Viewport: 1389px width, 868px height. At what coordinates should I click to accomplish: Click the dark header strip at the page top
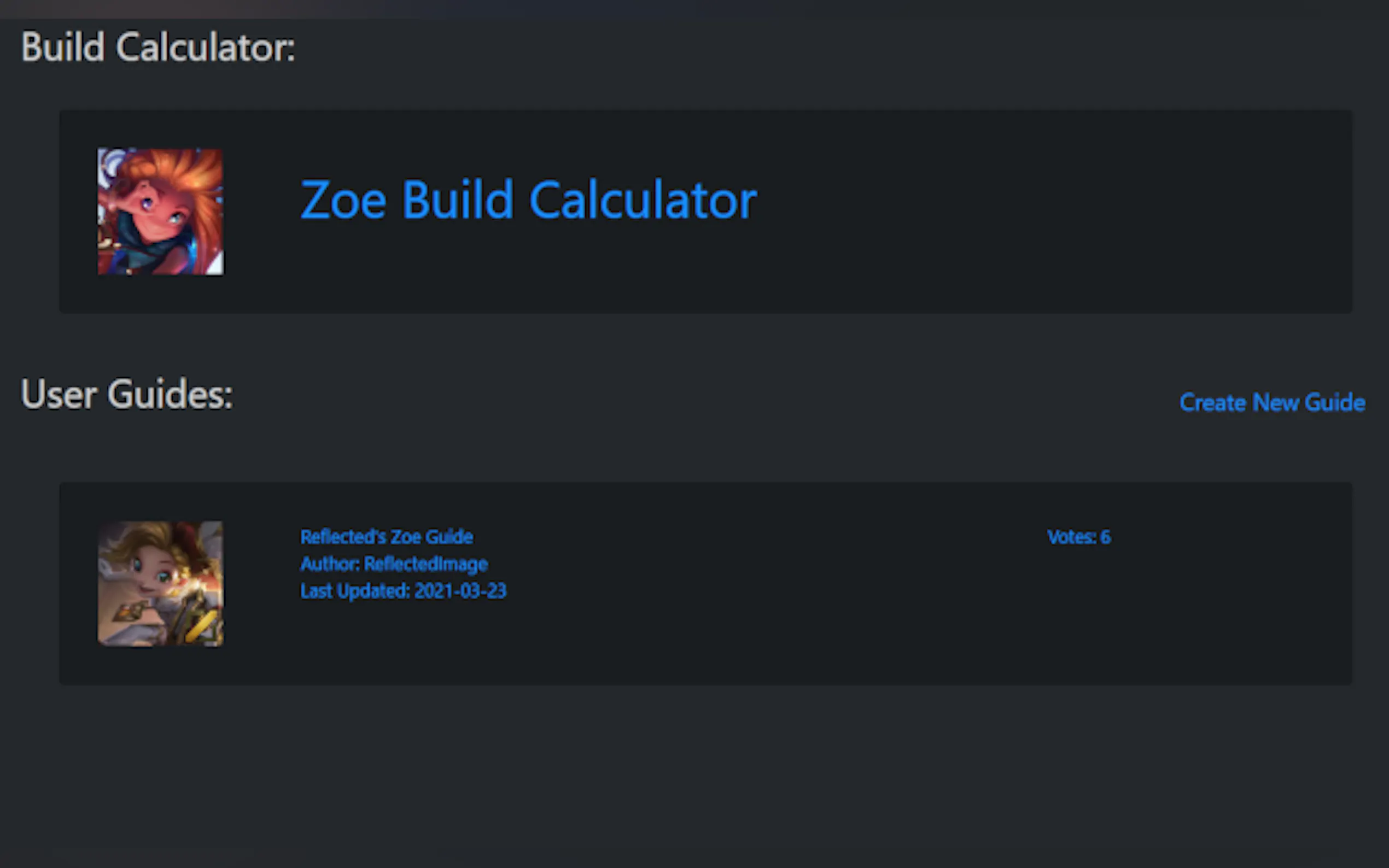click(x=689, y=8)
